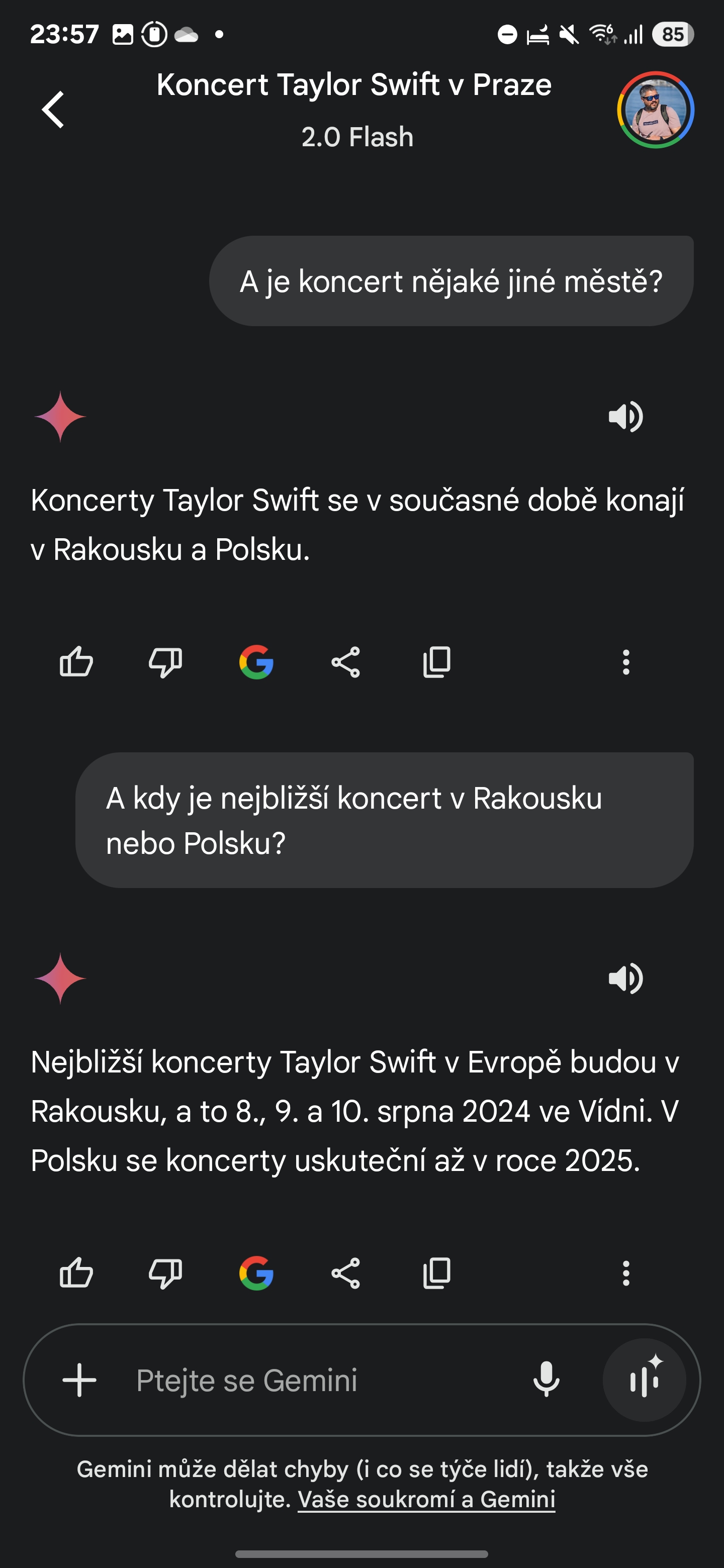Open more options for second response
This screenshot has height=1568, width=724.
626,1273
